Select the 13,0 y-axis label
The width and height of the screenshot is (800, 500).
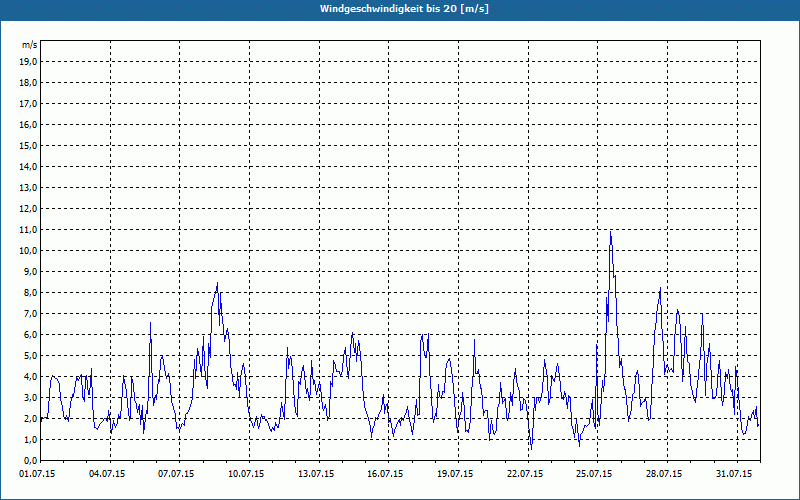tap(28, 188)
